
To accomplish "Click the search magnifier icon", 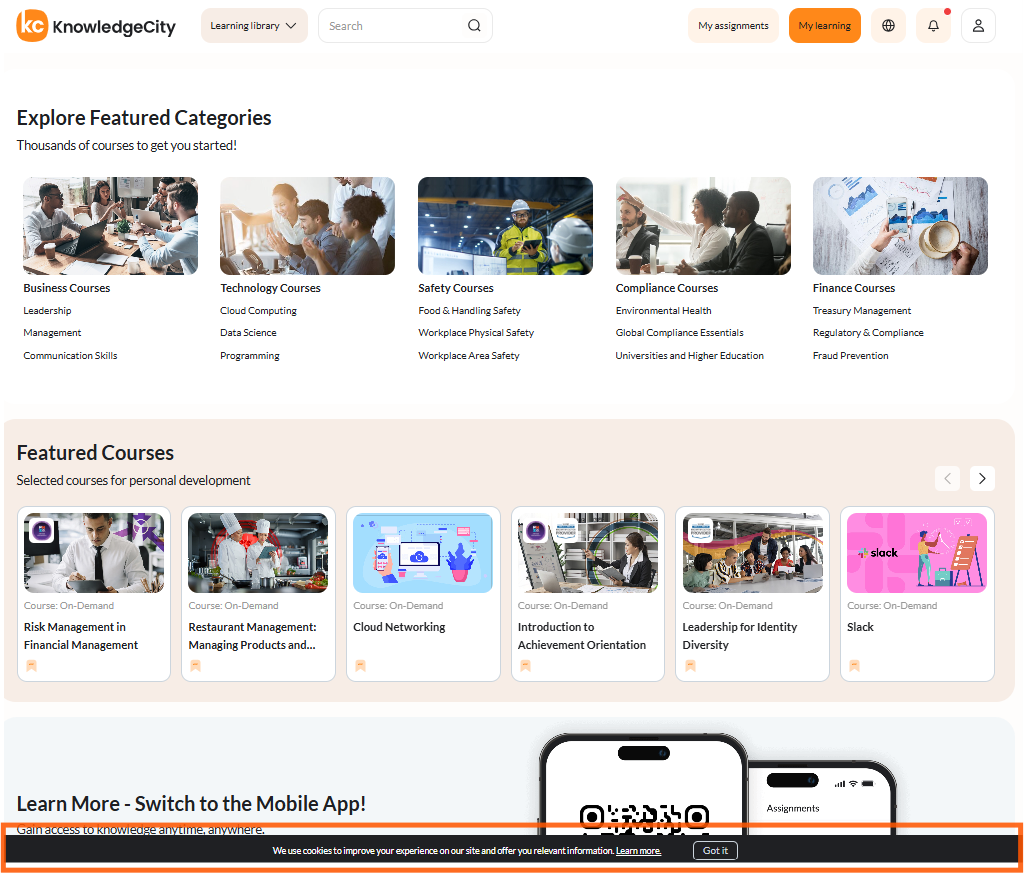I will [474, 25].
